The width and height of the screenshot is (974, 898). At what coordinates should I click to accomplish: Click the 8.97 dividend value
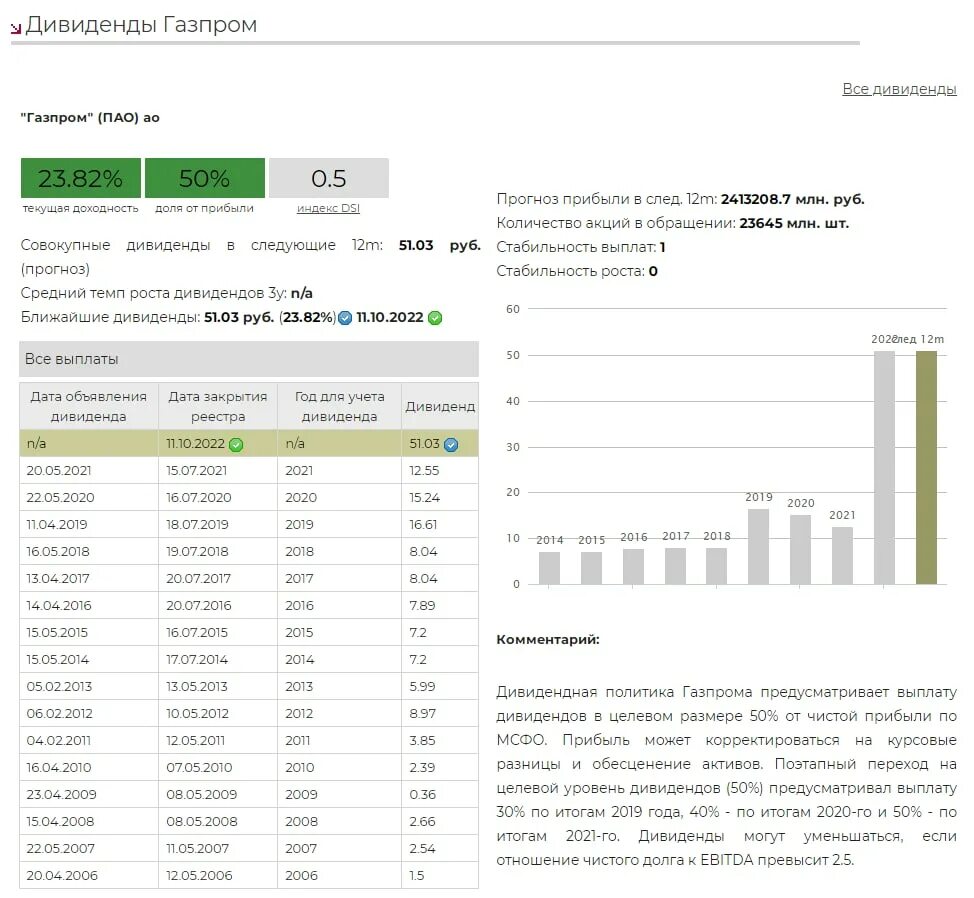[422, 714]
